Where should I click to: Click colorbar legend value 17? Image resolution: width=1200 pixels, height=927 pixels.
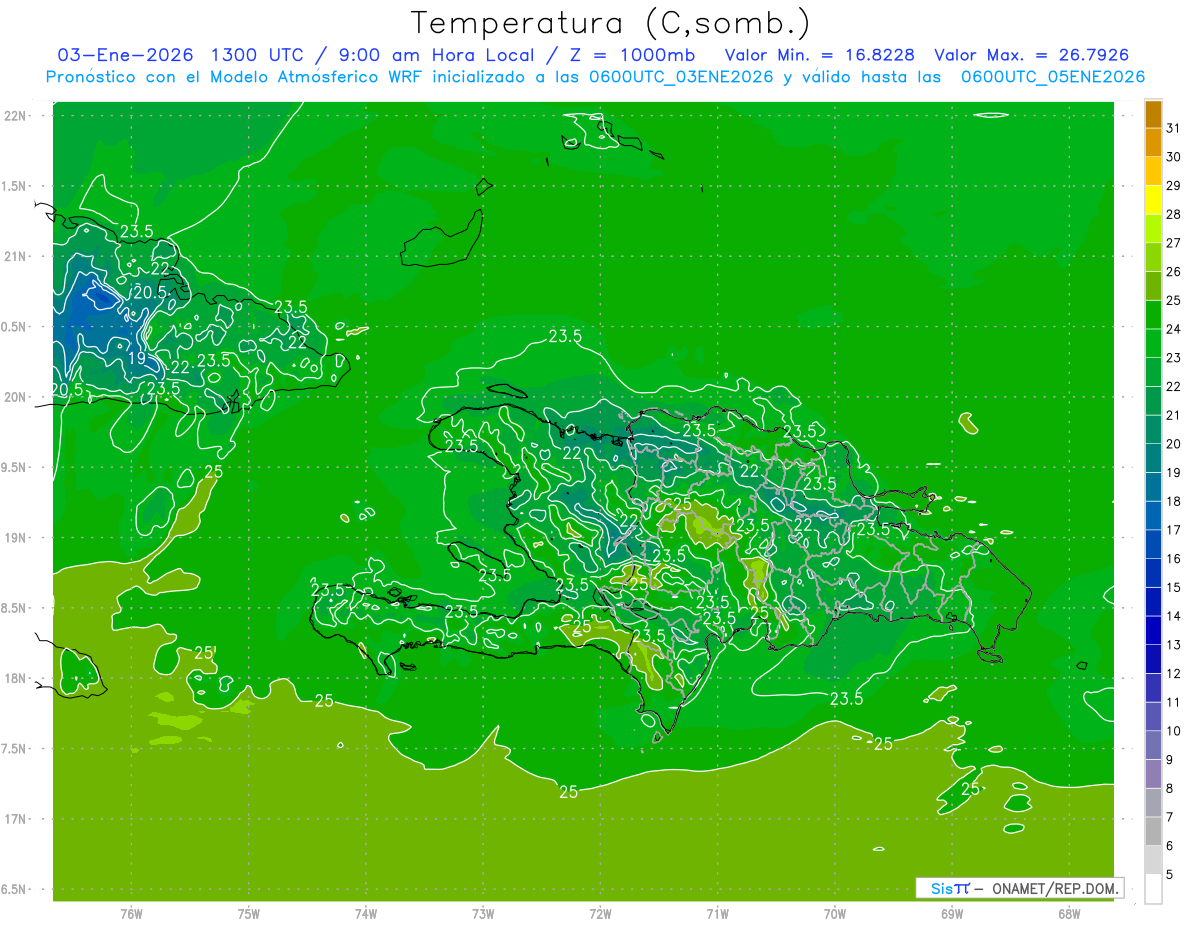click(x=1173, y=530)
